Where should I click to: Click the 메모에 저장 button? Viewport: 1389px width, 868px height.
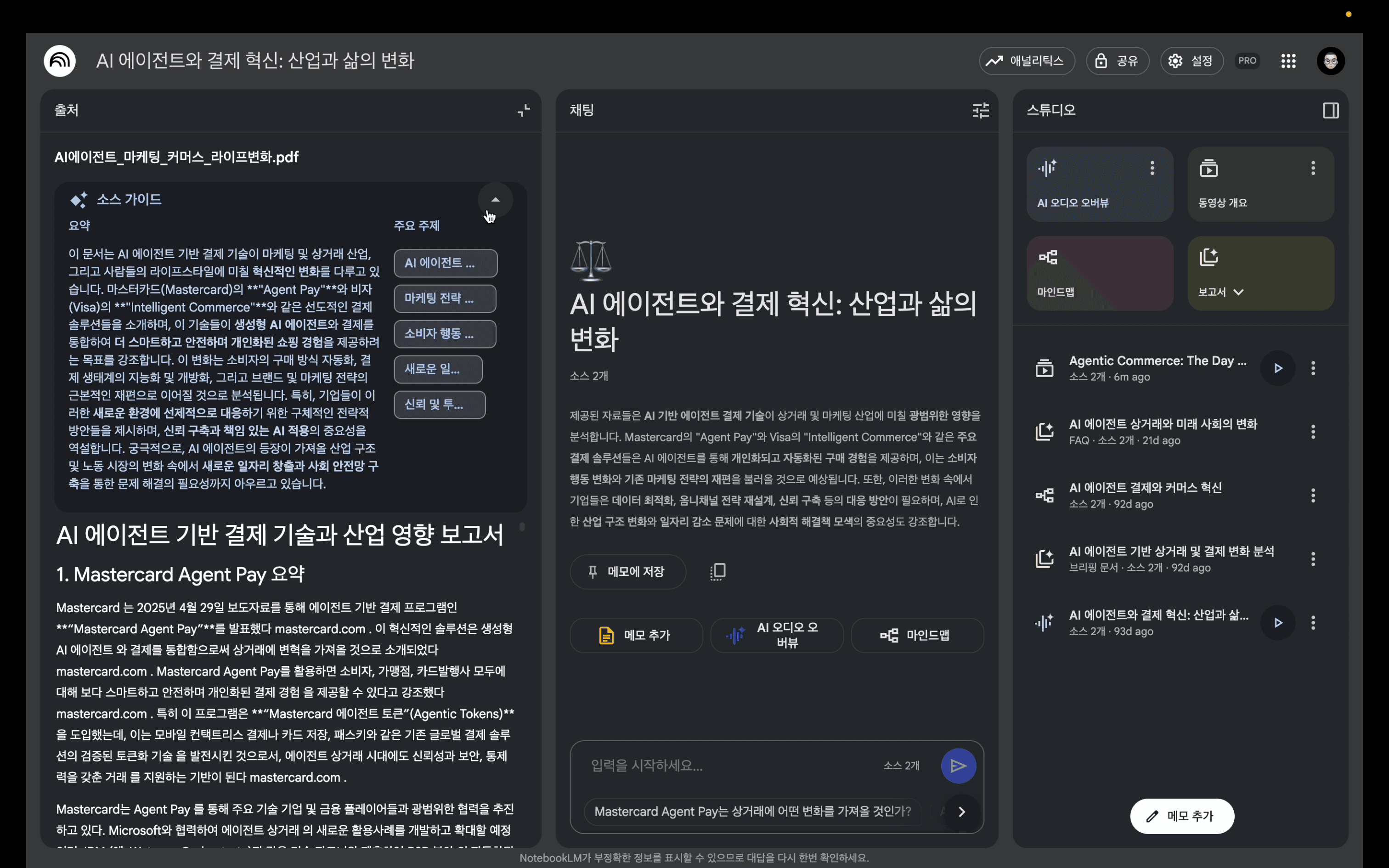(x=627, y=572)
